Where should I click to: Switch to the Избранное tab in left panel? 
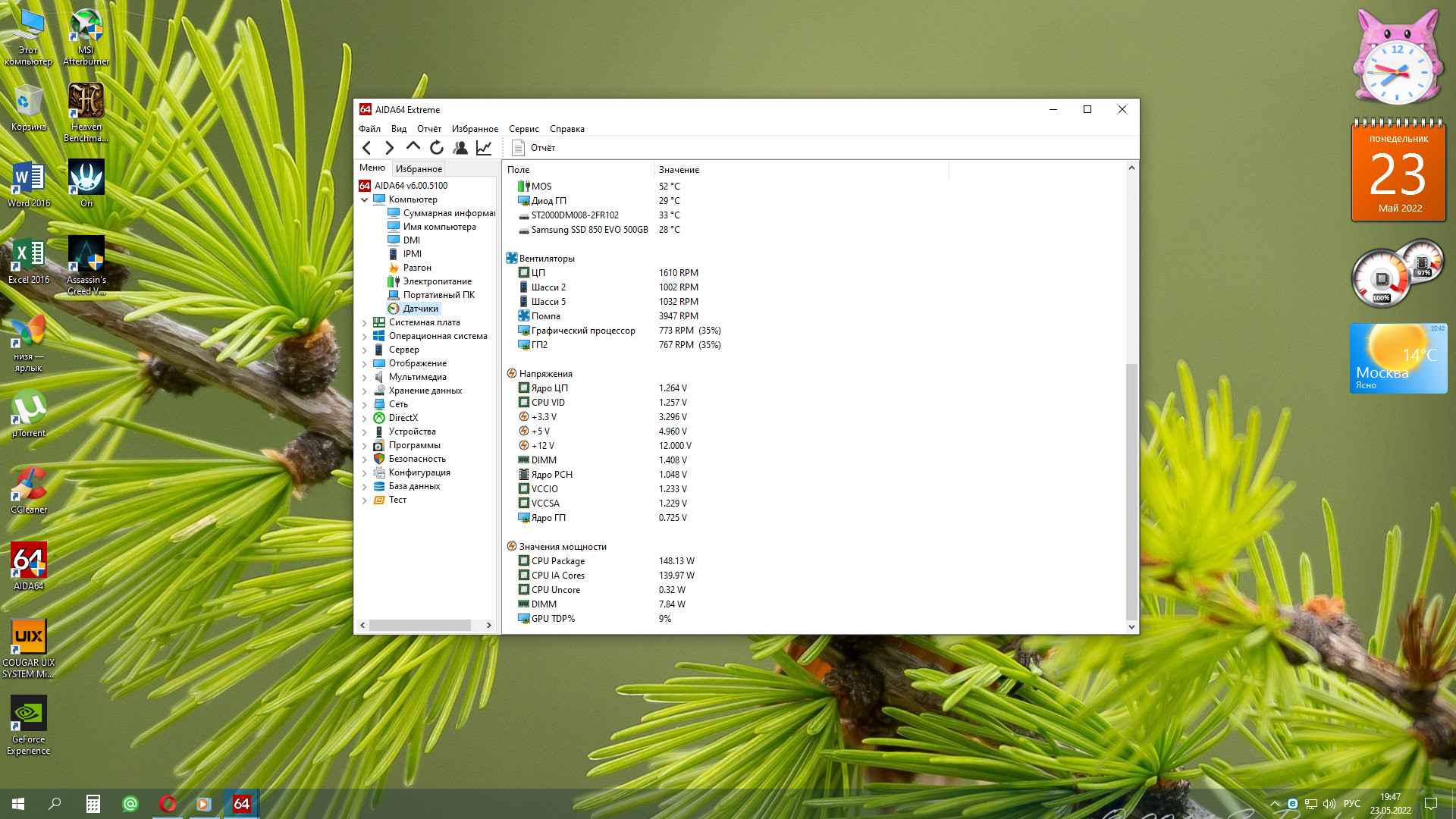419,169
